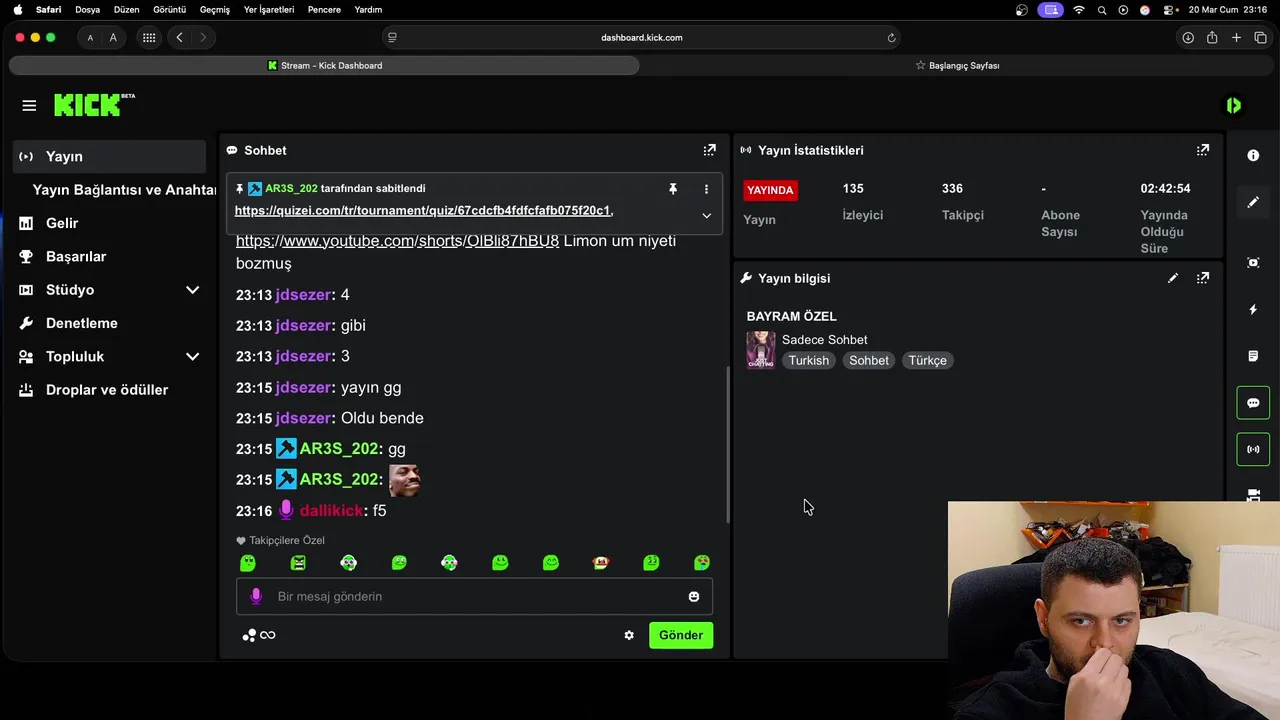Pop out the Yayın bilgisi panel

[x=1203, y=278]
